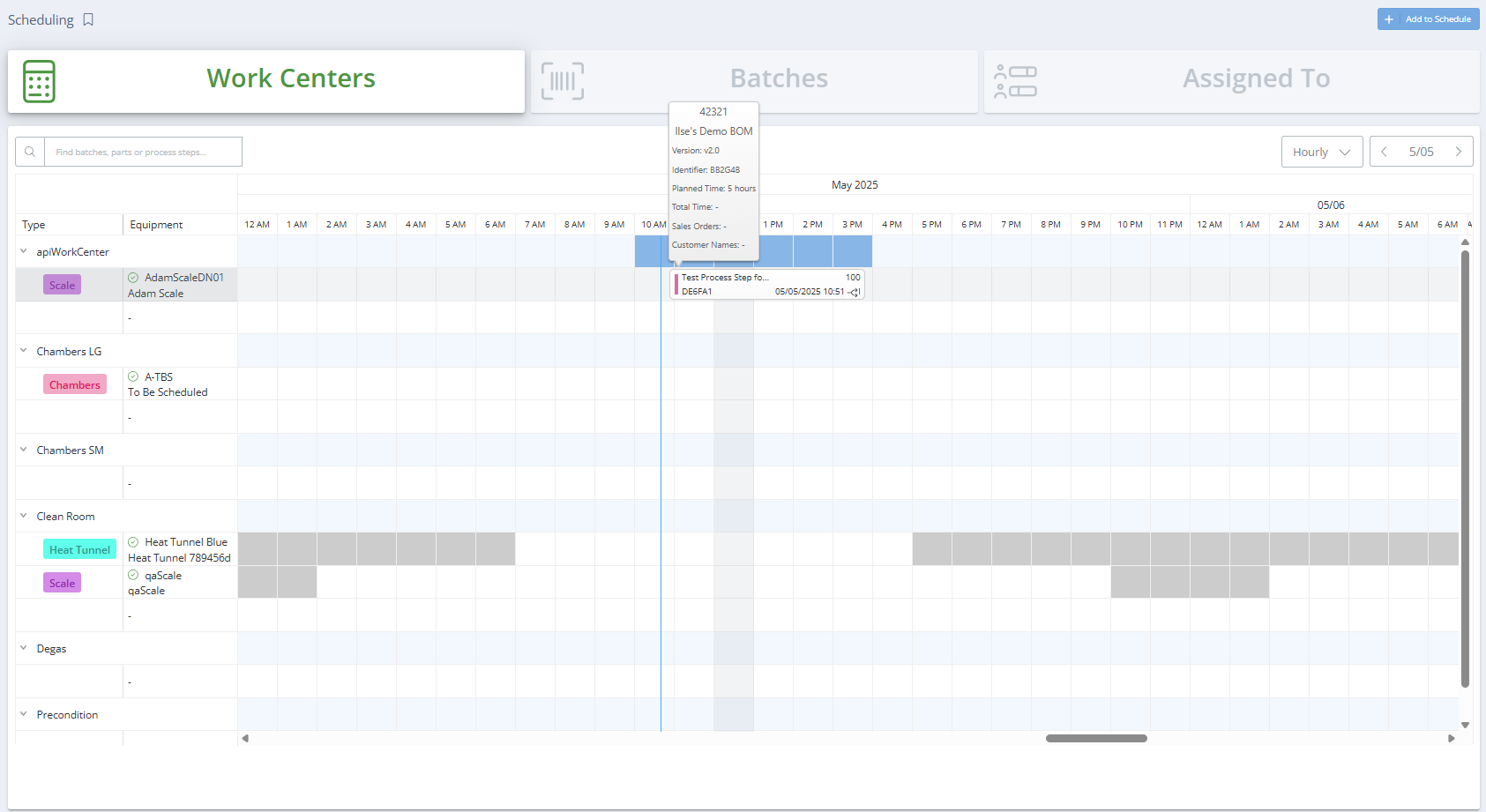This screenshot has height=812, width=1486.
Task: Click the 42321 number in the tooltip
Action: [713, 112]
